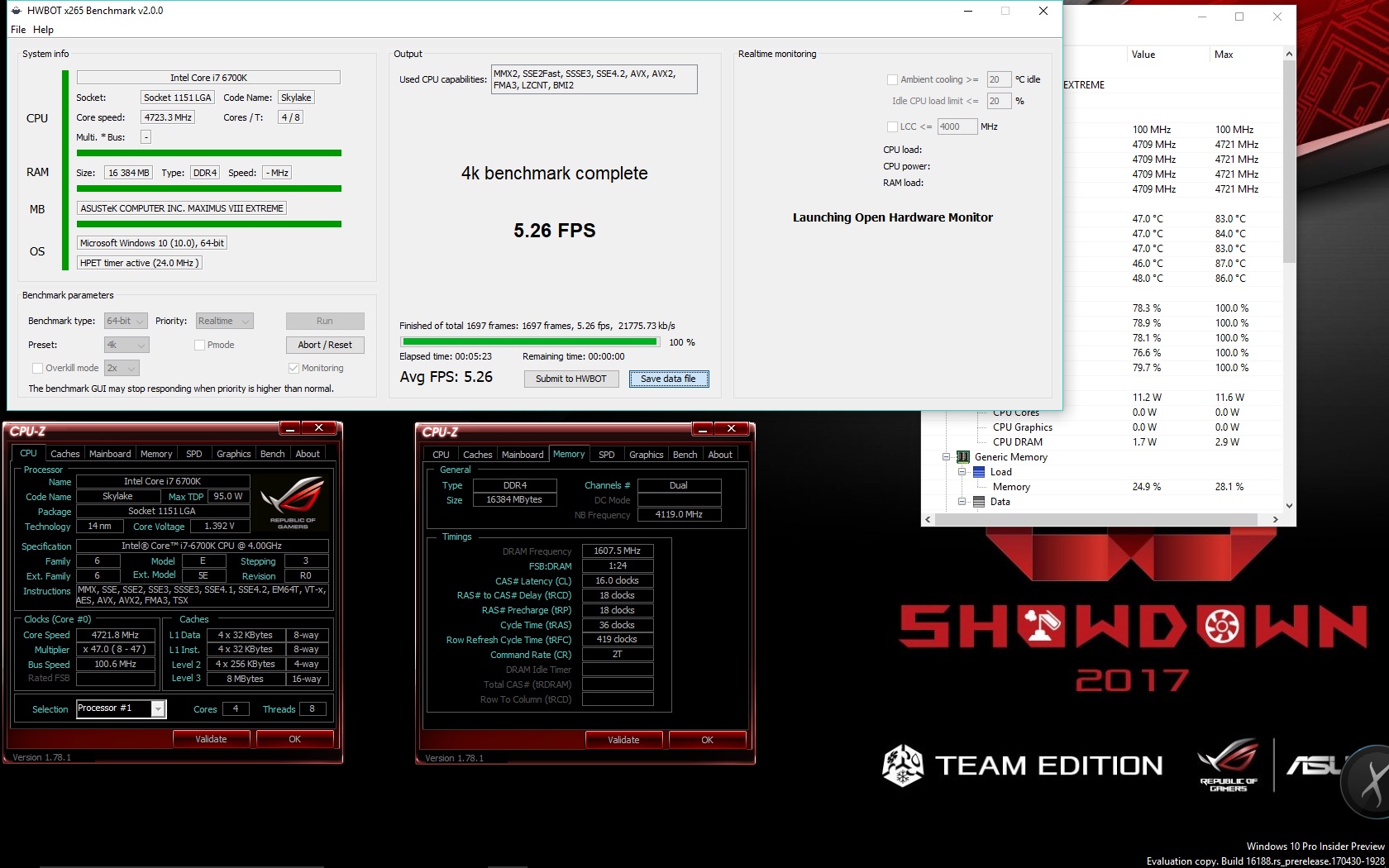Image resolution: width=1389 pixels, height=868 pixels.
Task: Click the Ambient cooling temperature field
Action: click(999, 79)
